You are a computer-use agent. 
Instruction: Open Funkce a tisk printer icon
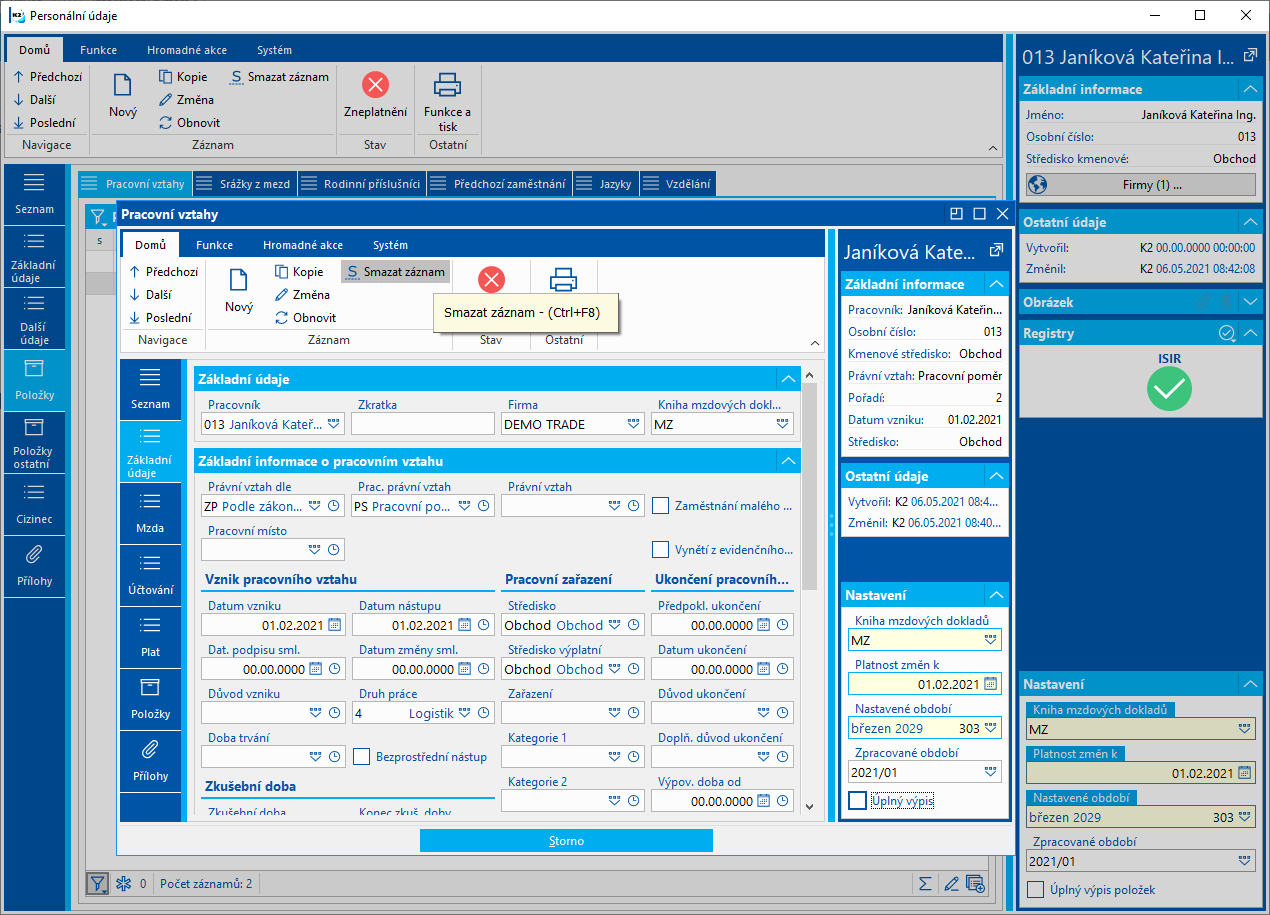pos(447,86)
